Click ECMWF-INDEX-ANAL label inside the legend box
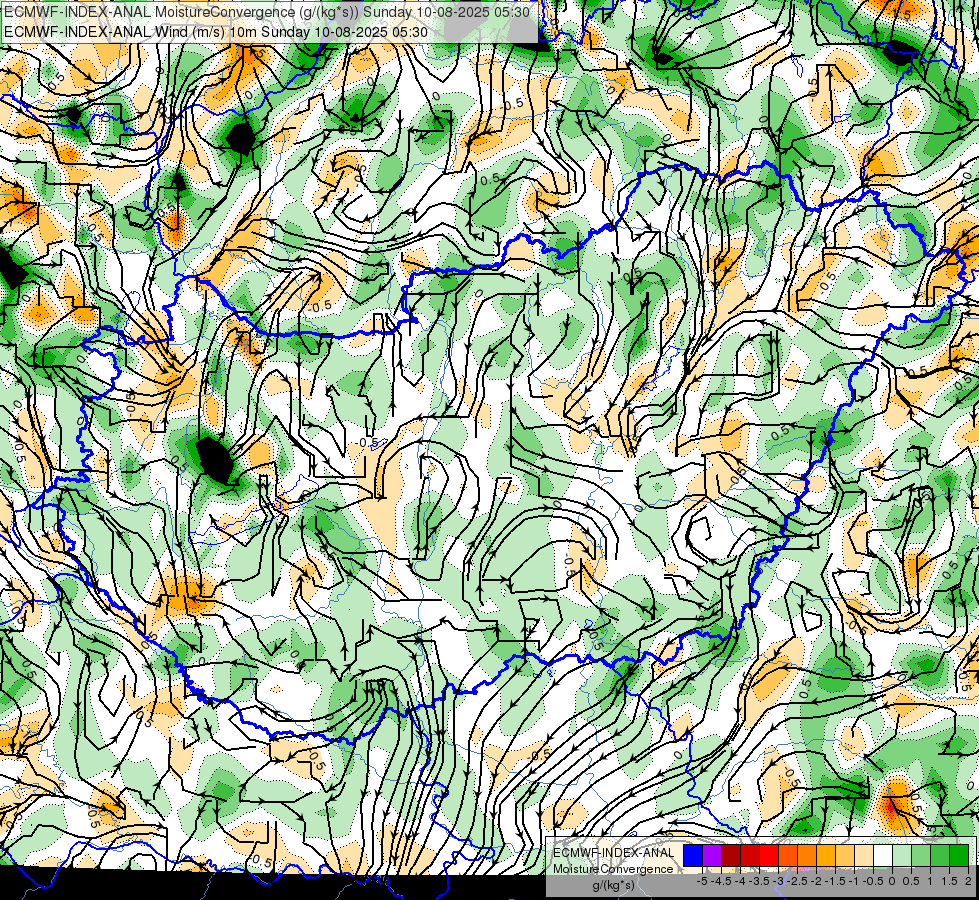The width and height of the screenshot is (979, 900). (614, 853)
